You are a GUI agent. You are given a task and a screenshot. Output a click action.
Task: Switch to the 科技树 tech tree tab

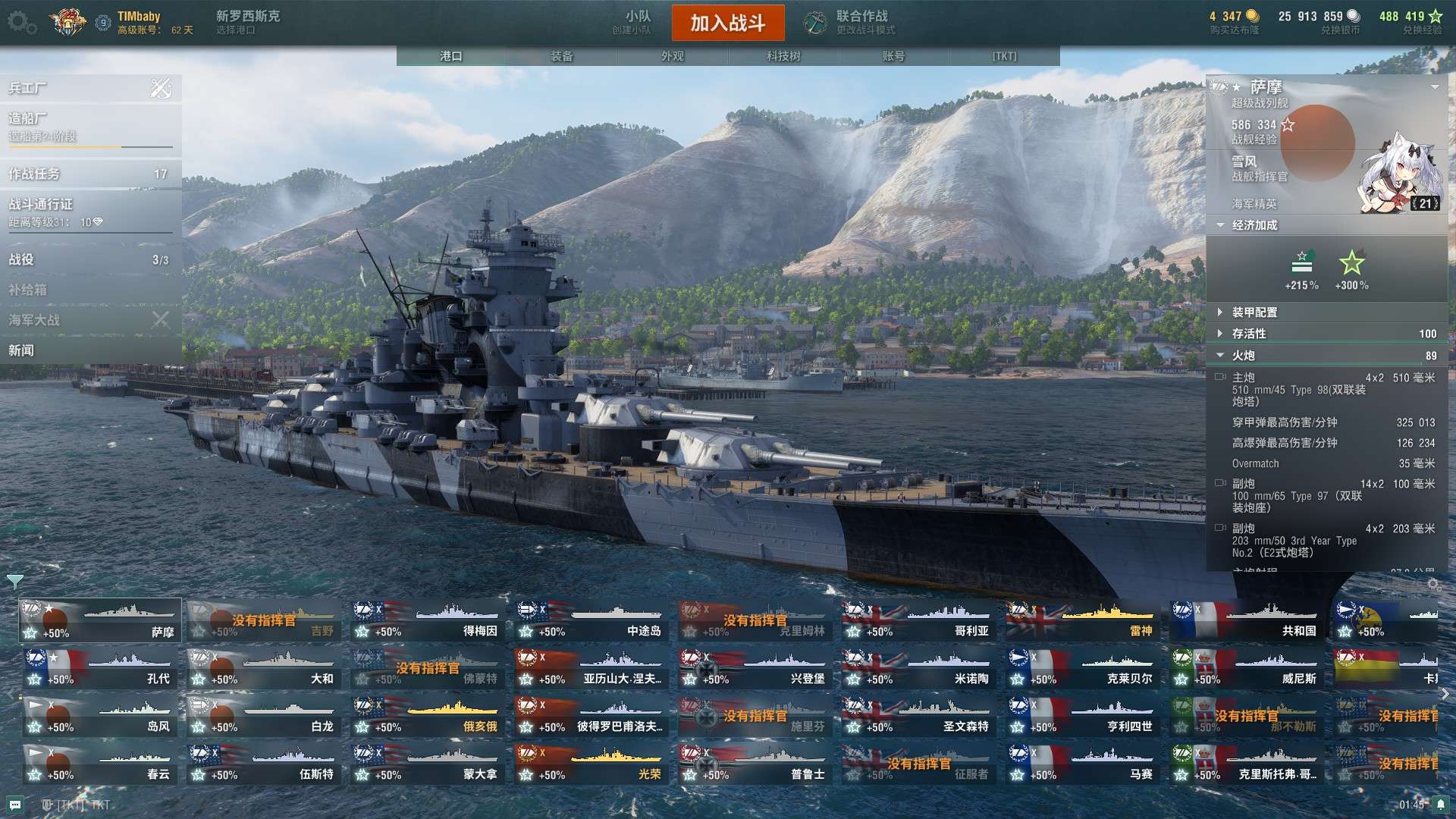[x=783, y=56]
